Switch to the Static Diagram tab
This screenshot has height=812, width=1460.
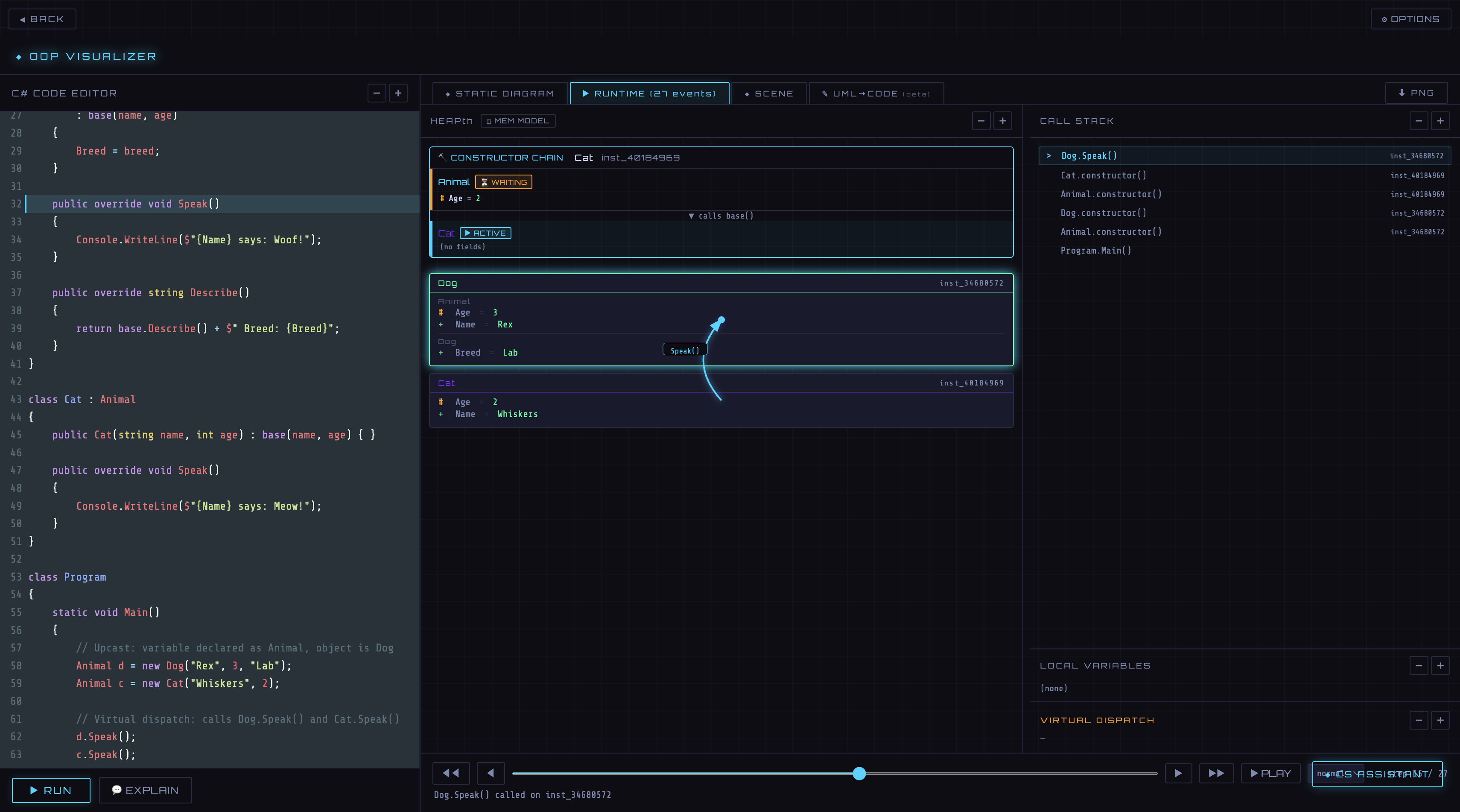tap(499, 93)
